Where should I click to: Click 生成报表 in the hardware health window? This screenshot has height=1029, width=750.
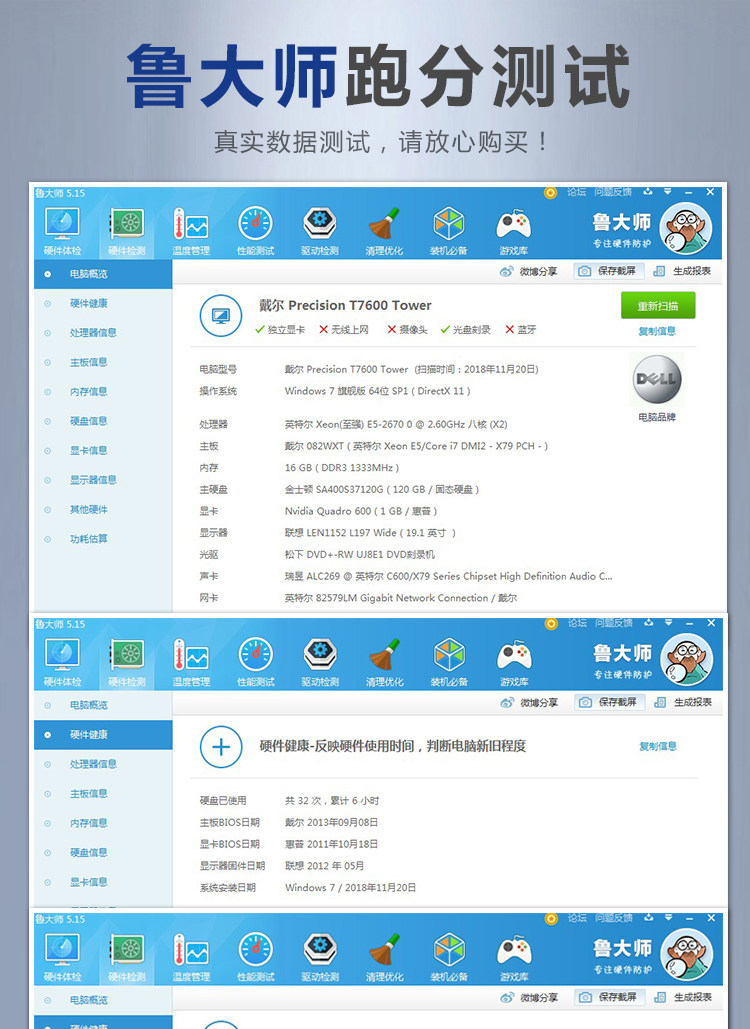point(684,702)
